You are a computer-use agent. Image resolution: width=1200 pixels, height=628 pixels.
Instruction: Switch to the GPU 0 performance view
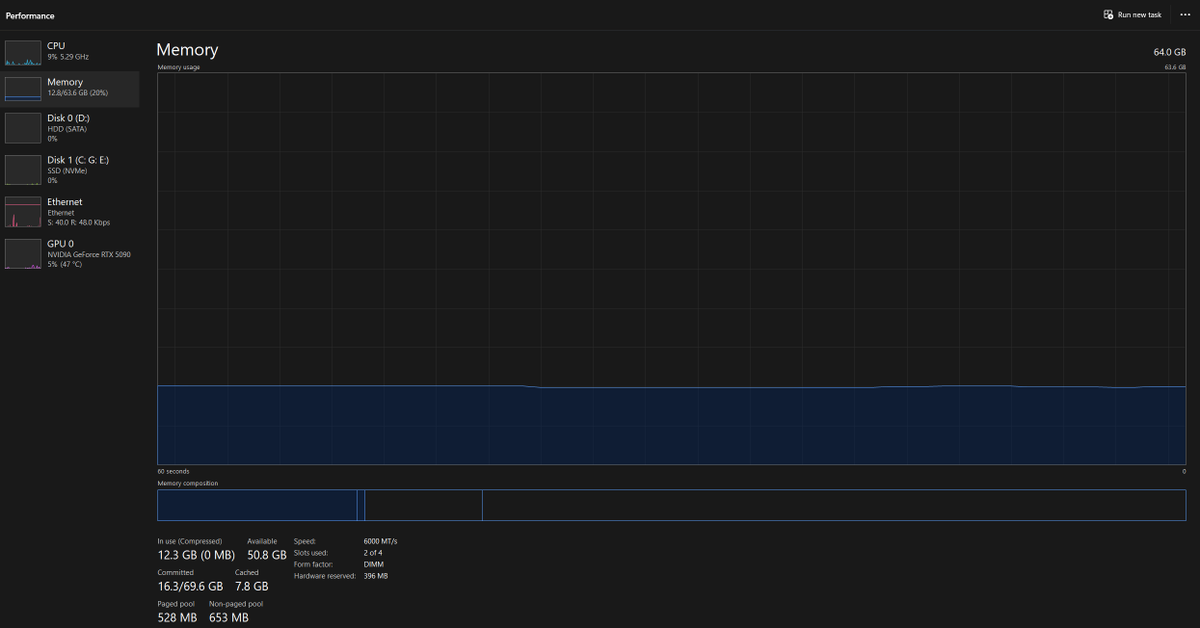70,254
